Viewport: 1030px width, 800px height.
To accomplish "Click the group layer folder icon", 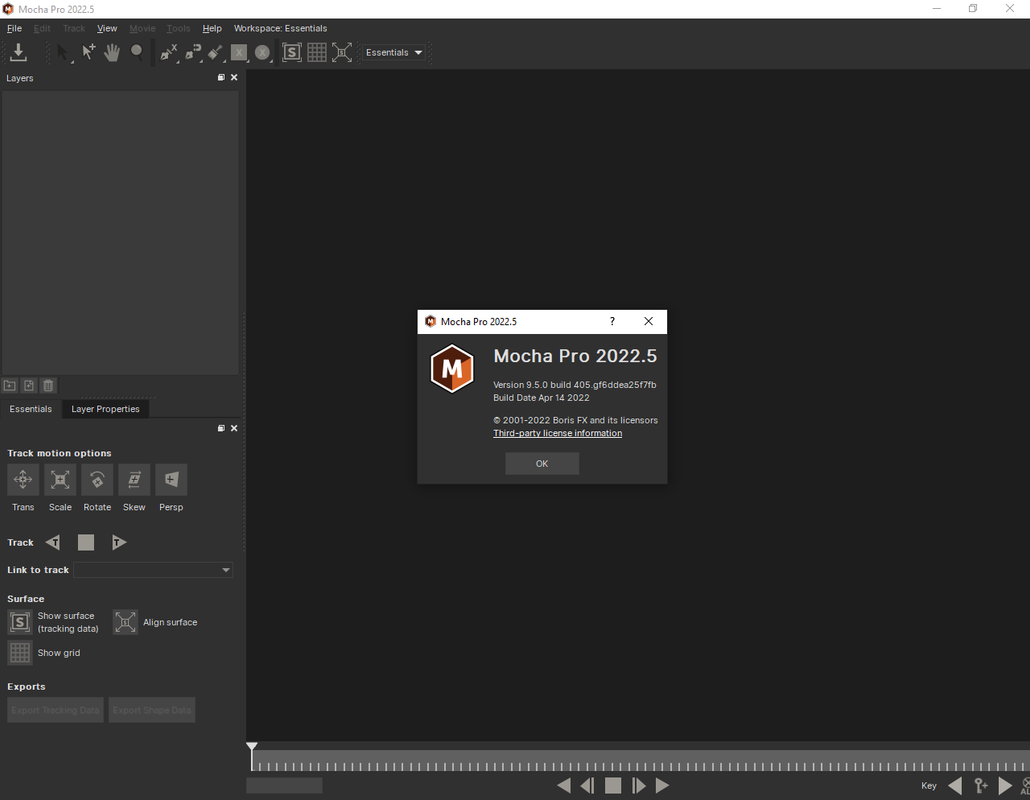I will (10, 386).
